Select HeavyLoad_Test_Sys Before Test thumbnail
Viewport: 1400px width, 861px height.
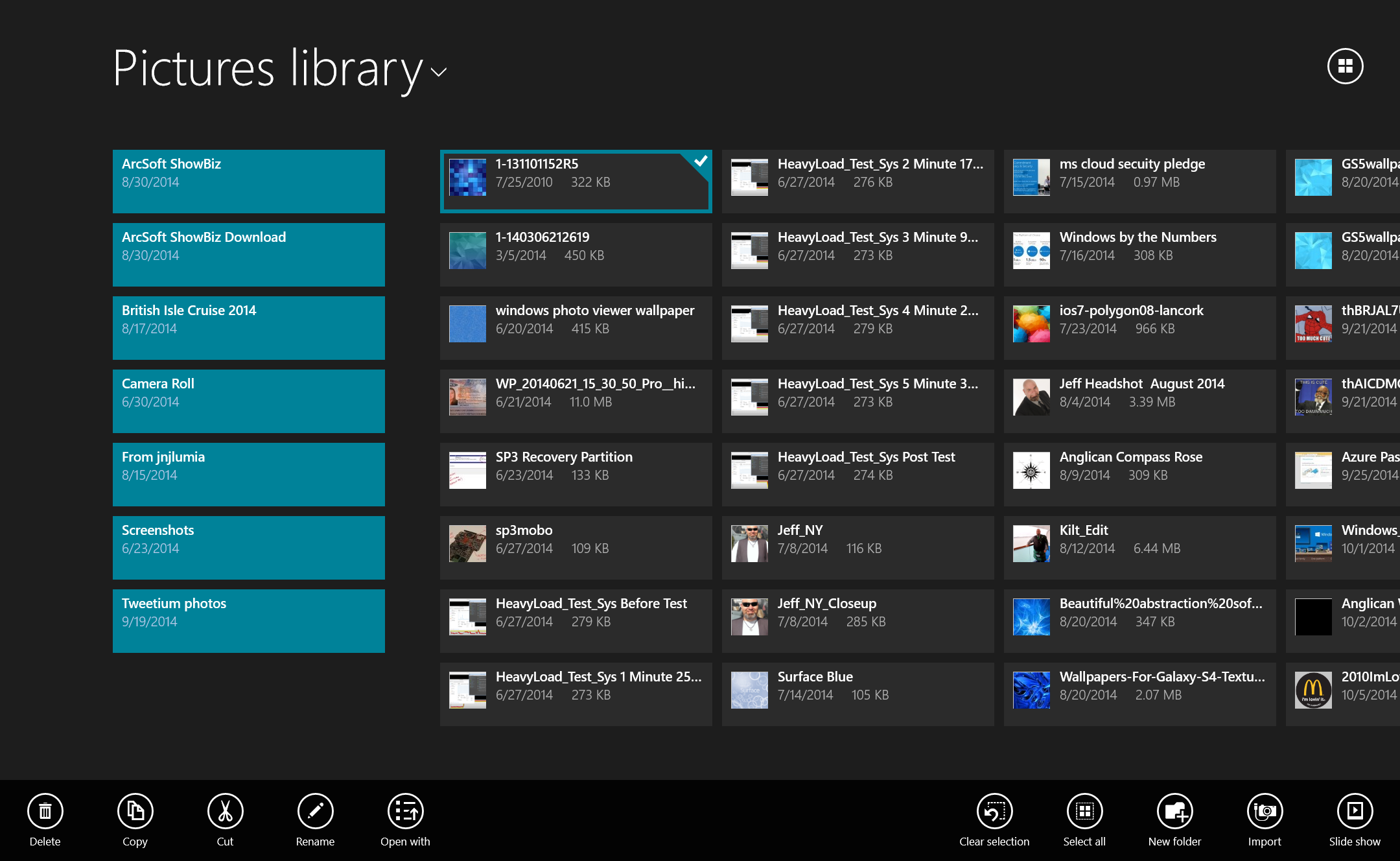click(x=467, y=617)
